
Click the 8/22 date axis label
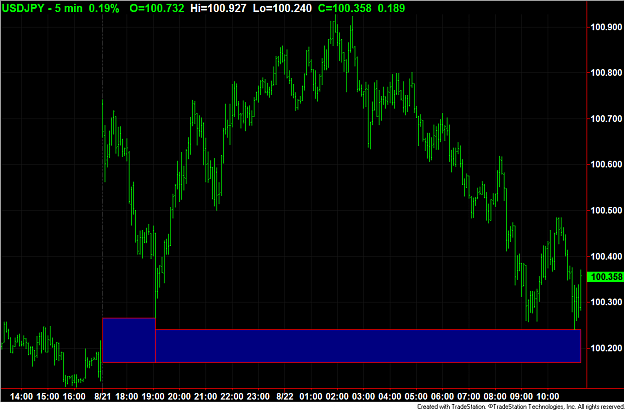coord(285,397)
